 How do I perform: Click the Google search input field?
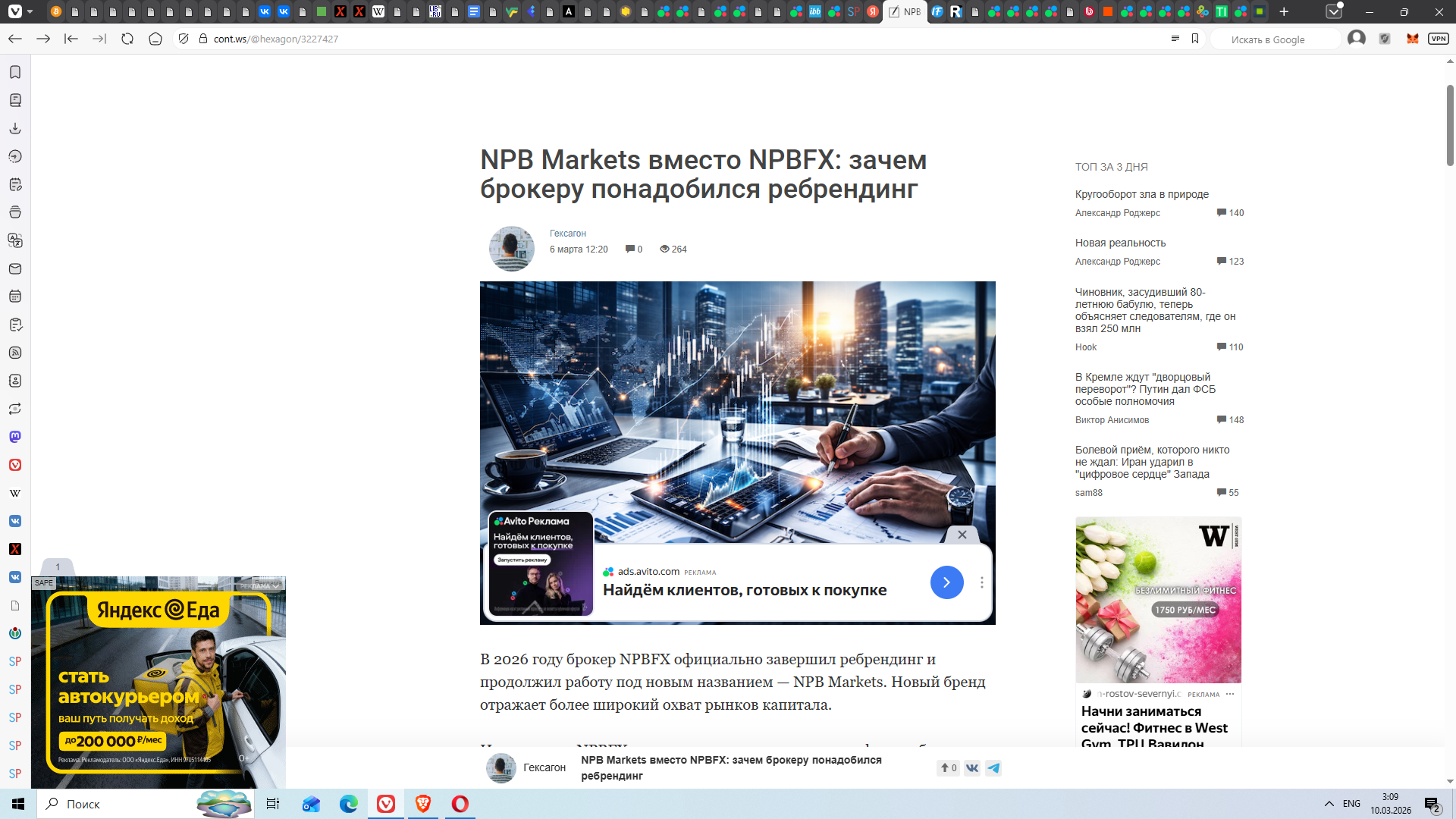click(x=1274, y=39)
